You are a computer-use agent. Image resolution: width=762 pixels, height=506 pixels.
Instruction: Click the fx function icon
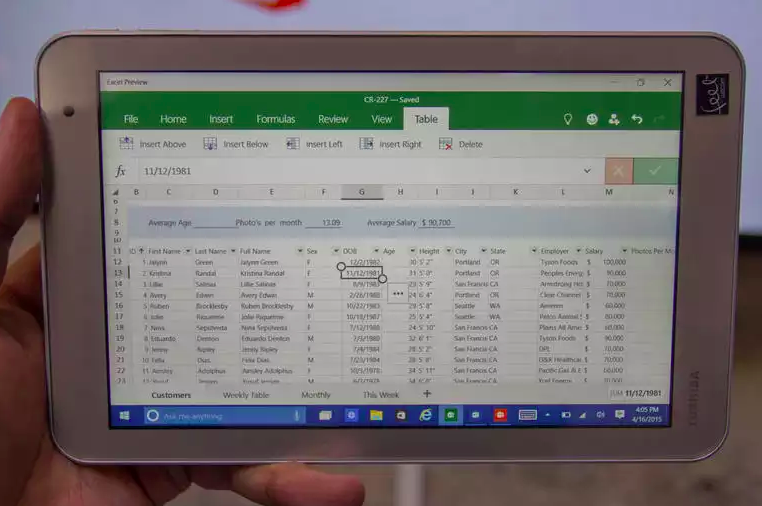tap(121, 171)
